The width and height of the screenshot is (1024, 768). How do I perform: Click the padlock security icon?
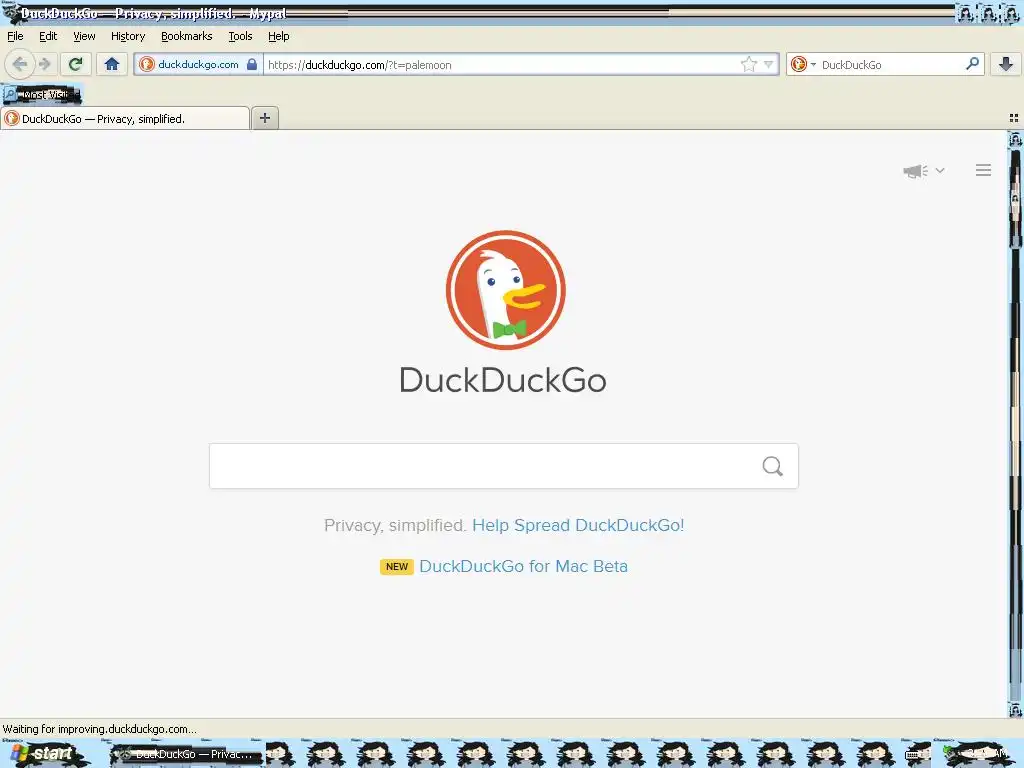(252, 64)
